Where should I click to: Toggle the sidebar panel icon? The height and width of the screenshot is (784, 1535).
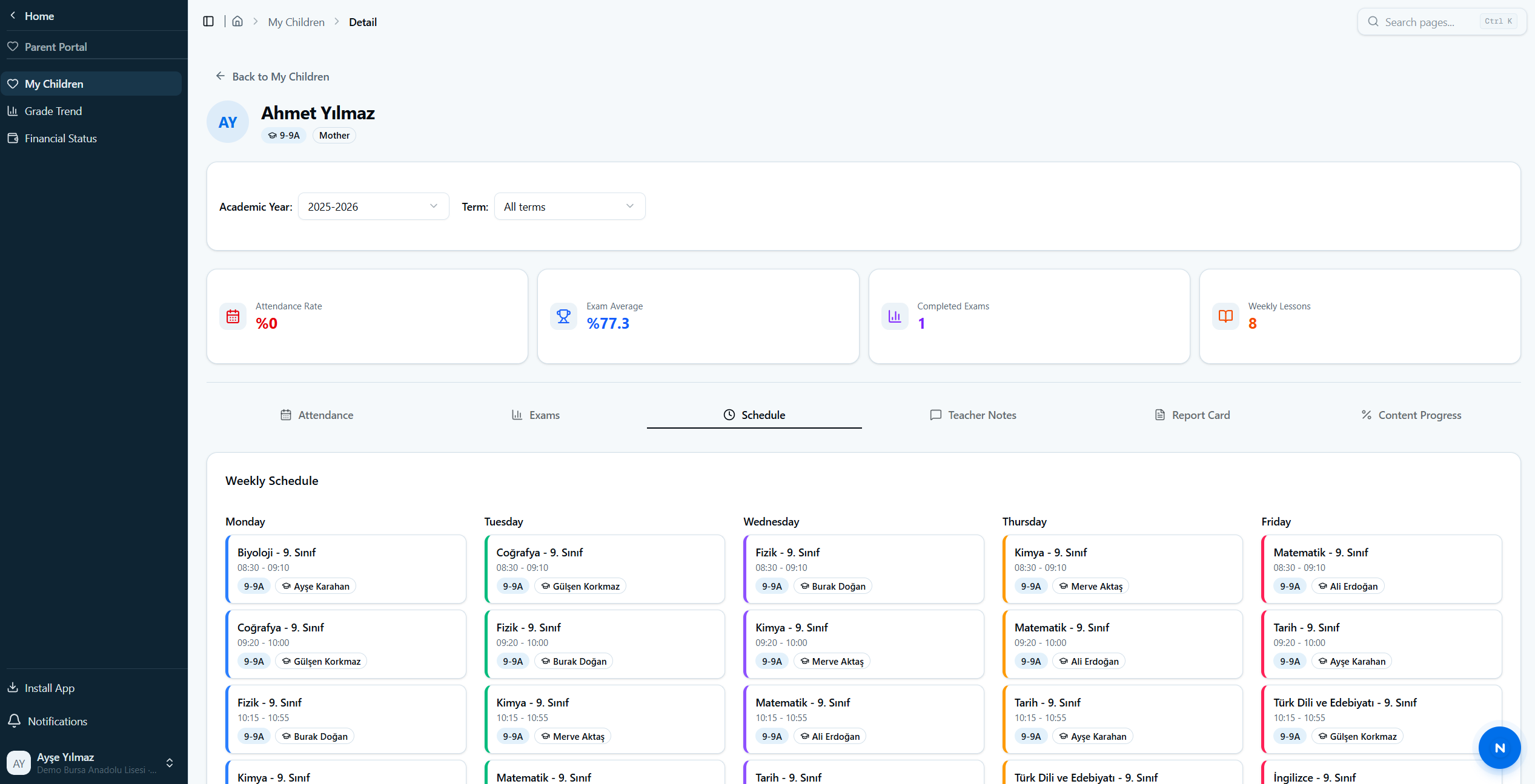click(208, 22)
